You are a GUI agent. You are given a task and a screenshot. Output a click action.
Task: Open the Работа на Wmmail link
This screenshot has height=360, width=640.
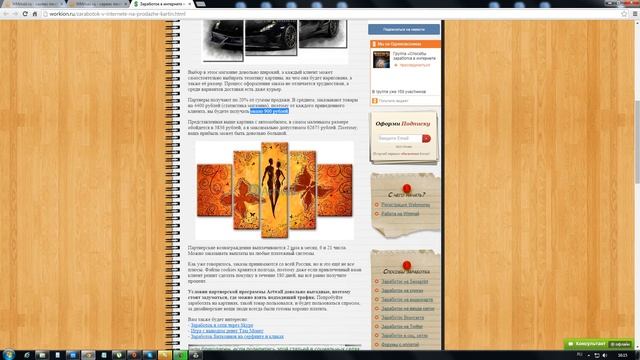(400, 213)
